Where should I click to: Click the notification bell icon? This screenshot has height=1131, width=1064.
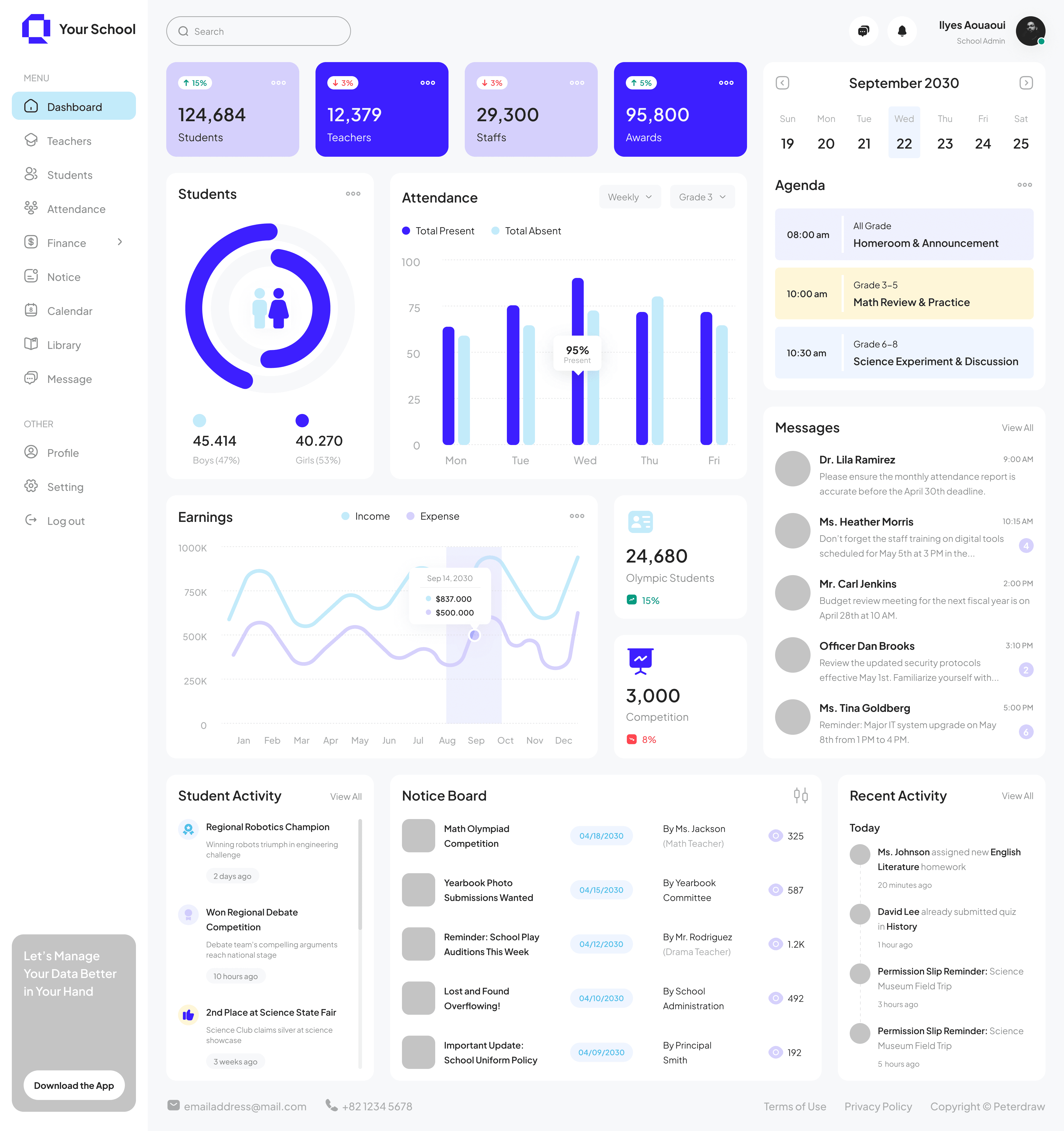902,31
